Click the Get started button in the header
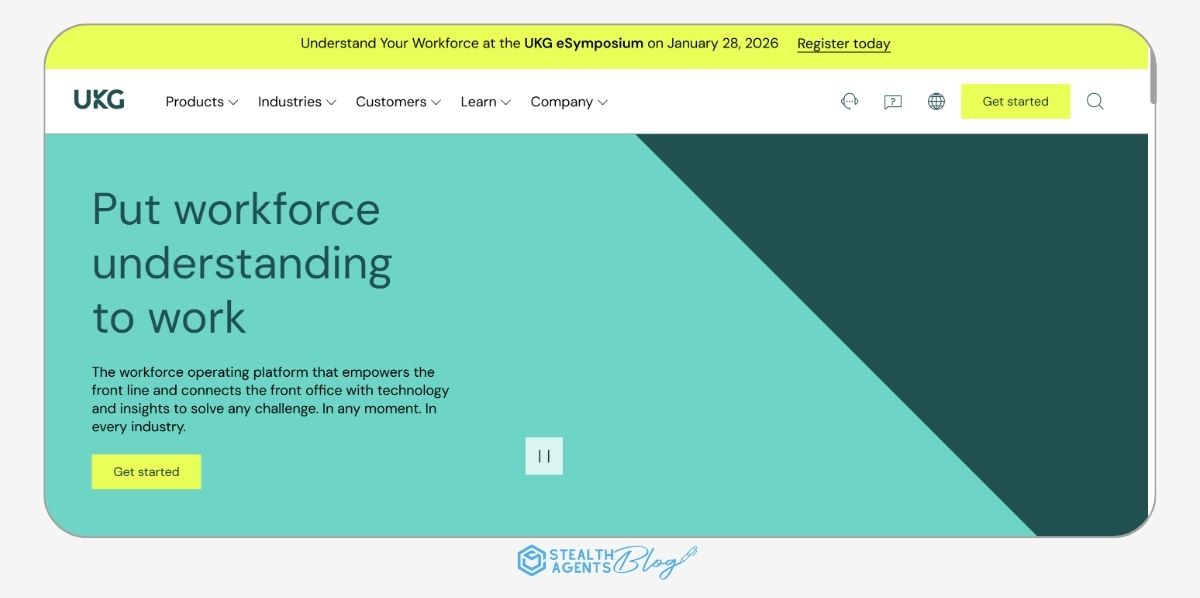The image size is (1200, 598). coord(1015,101)
